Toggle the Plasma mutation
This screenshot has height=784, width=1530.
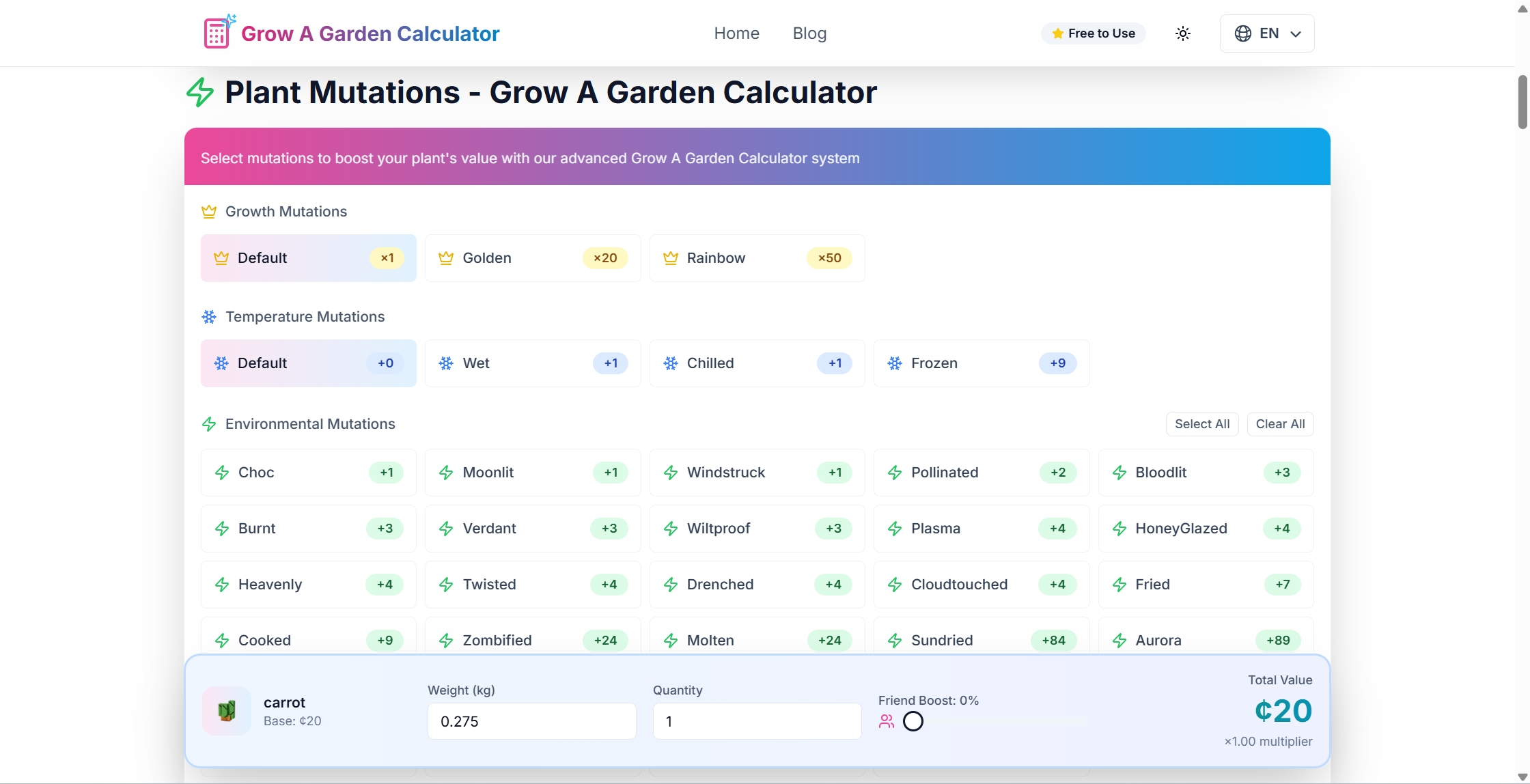pyautogui.click(x=982, y=529)
